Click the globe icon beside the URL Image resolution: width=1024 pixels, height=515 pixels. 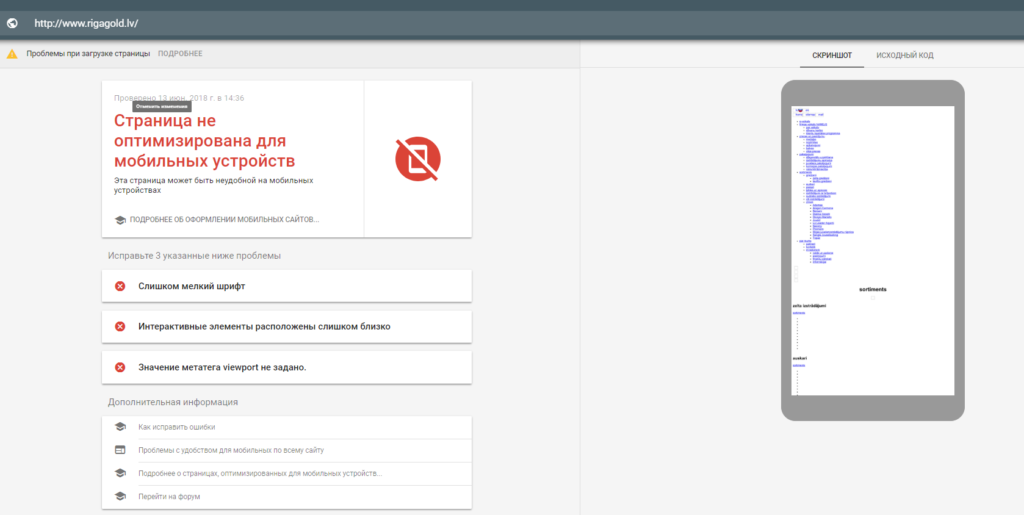(x=13, y=22)
